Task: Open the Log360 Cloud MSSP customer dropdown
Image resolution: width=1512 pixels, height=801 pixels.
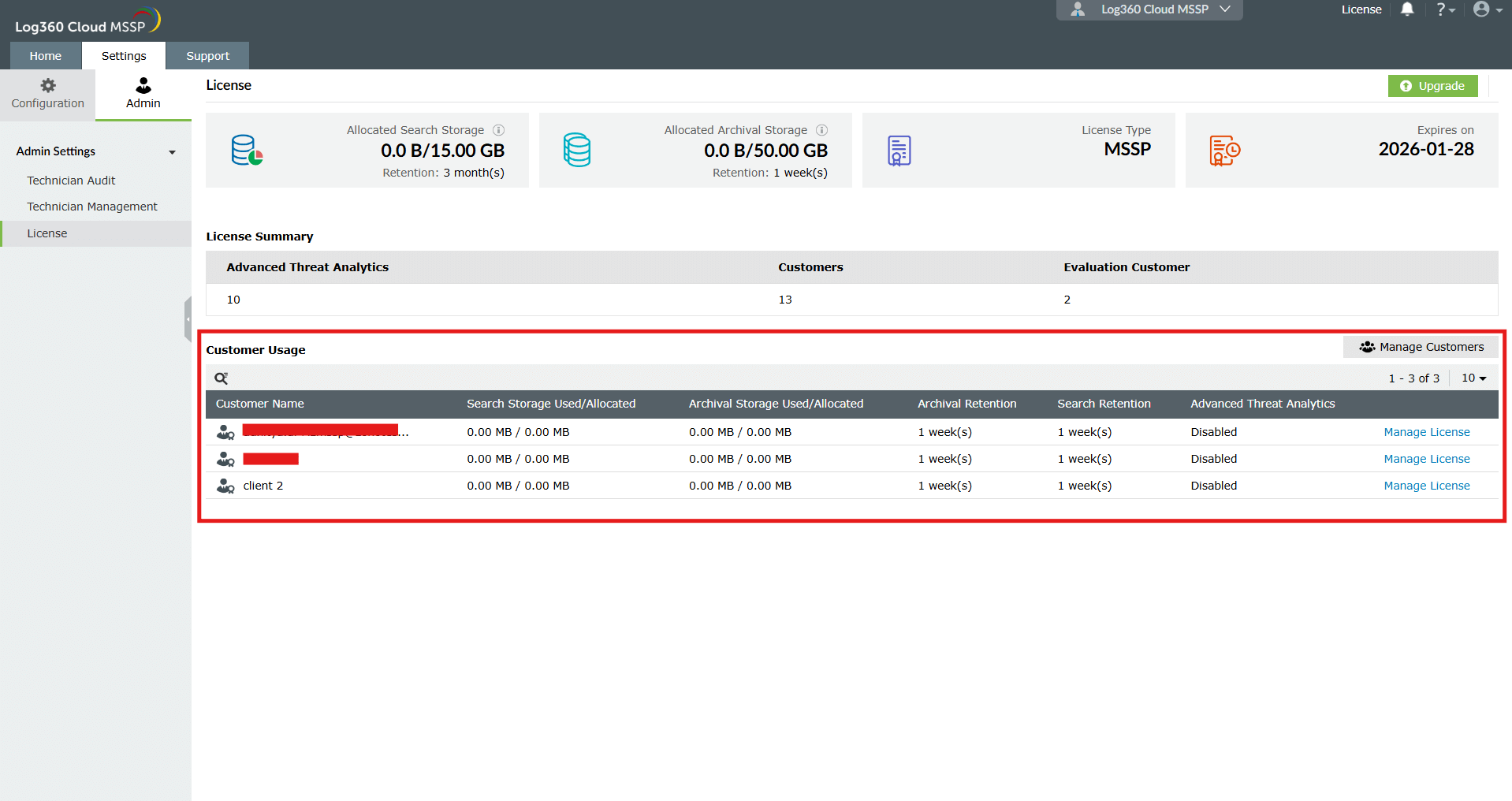Action: coord(1149,9)
